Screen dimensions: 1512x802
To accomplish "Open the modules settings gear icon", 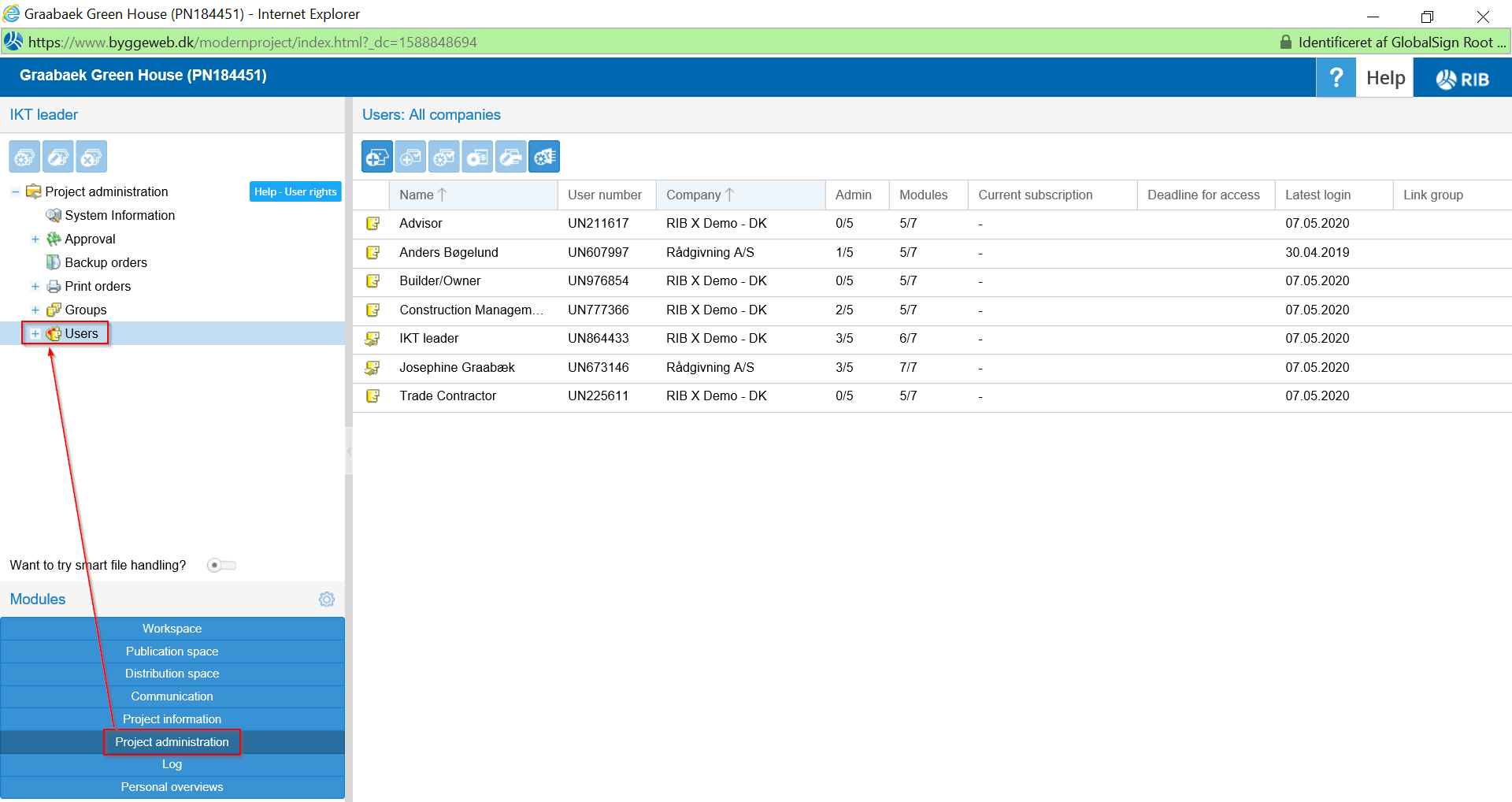I will coord(327,600).
